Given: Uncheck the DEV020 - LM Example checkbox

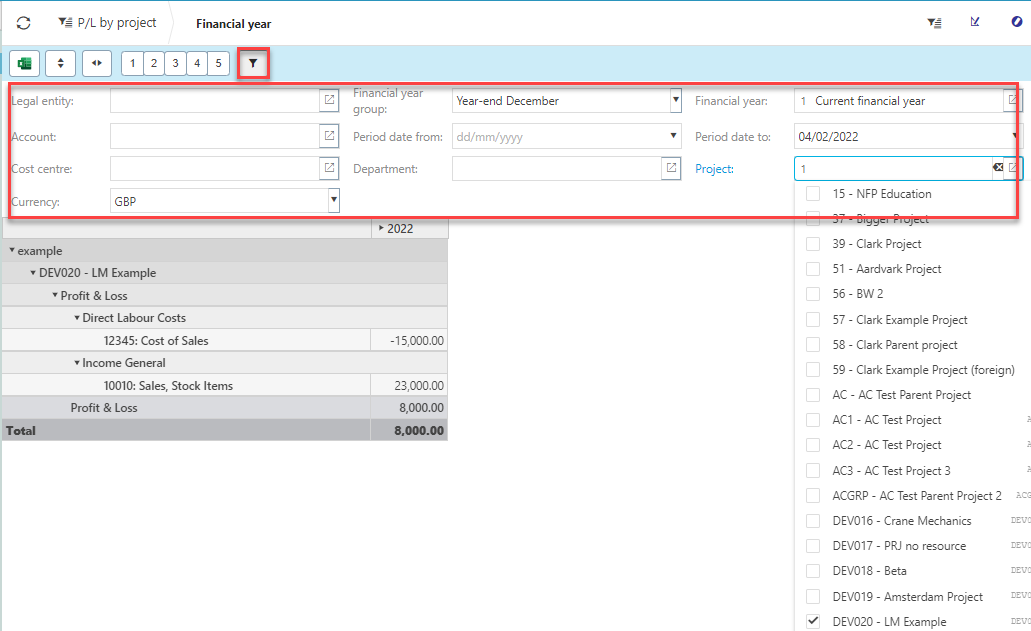Looking at the screenshot, I should pos(813,621).
